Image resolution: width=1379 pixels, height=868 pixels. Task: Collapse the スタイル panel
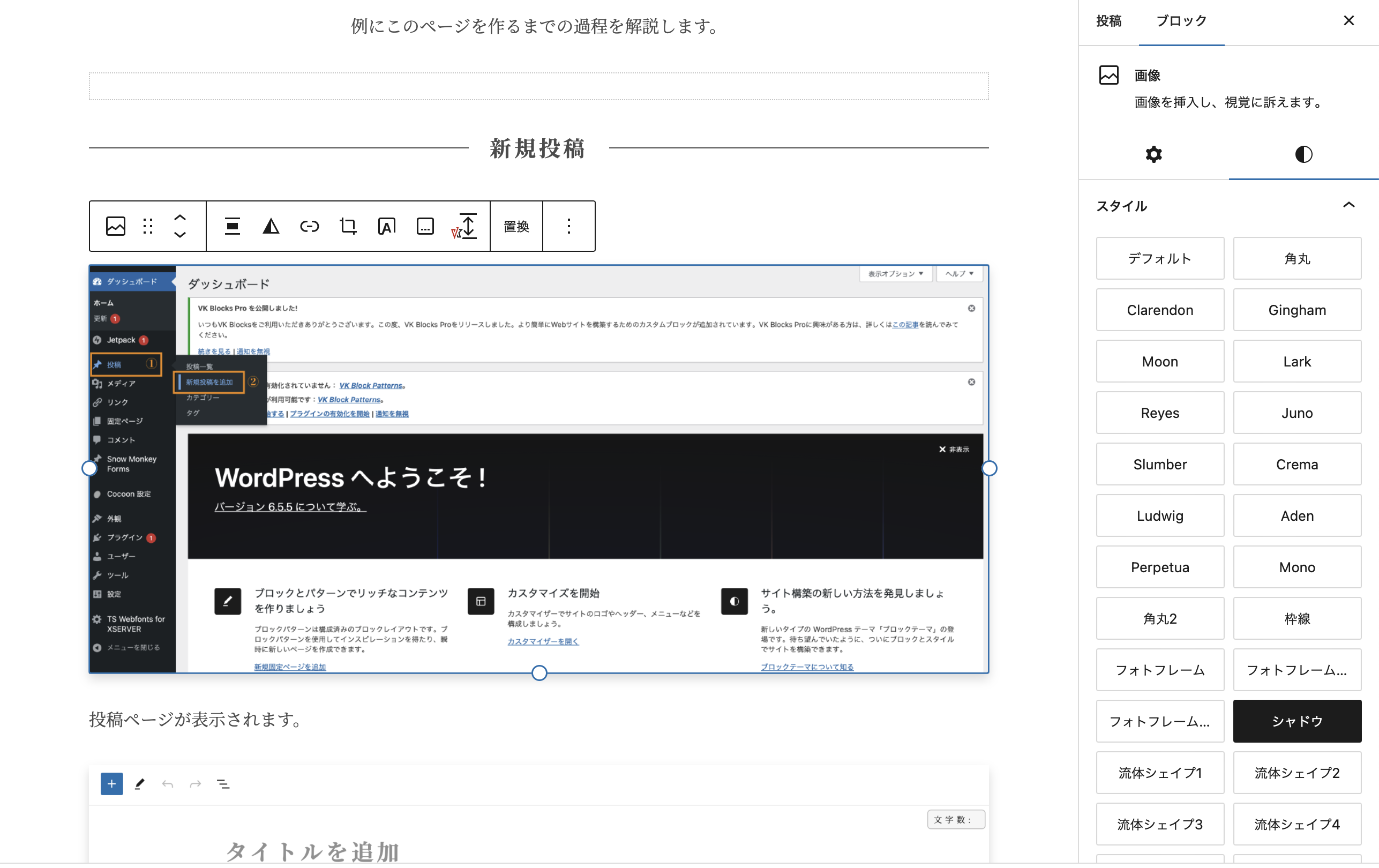pyautogui.click(x=1348, y=205)
